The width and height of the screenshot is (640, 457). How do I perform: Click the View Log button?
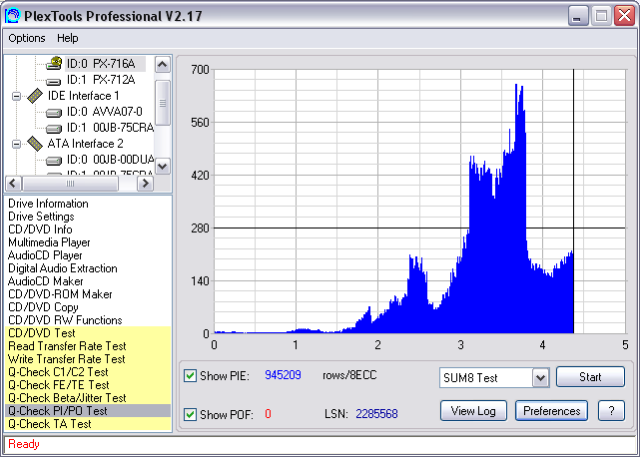473,411
